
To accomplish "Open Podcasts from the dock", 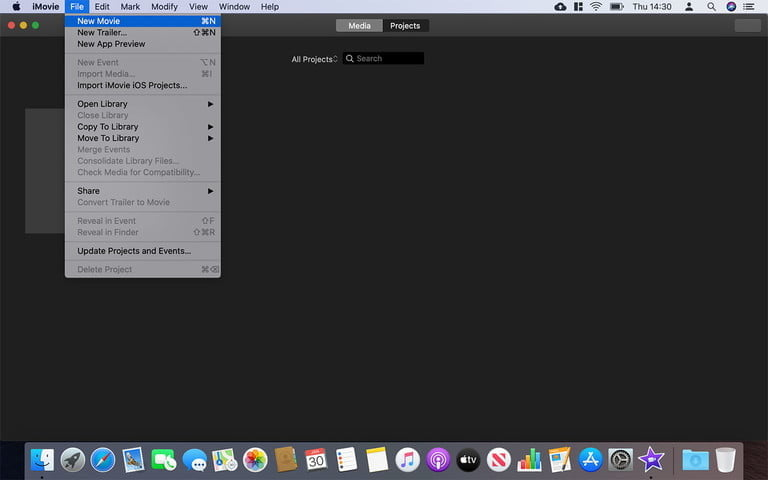I will pyautogui.click(x=437, y=459).
